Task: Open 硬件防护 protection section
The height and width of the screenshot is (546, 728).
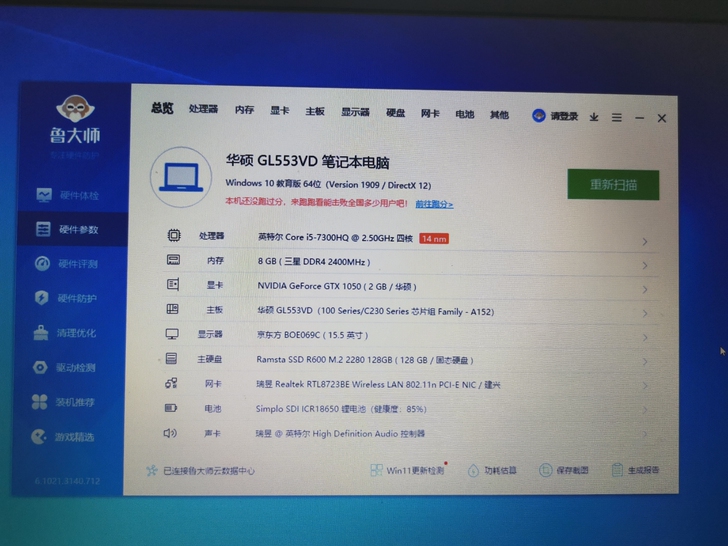Action: pos(65,298)
